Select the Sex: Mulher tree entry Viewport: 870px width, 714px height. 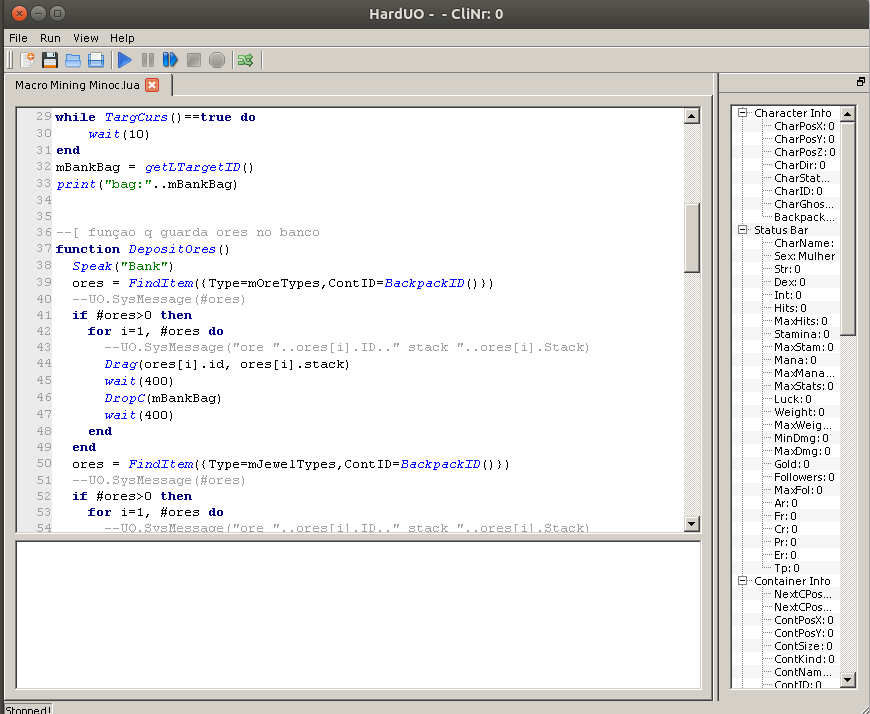coord(804,256)
